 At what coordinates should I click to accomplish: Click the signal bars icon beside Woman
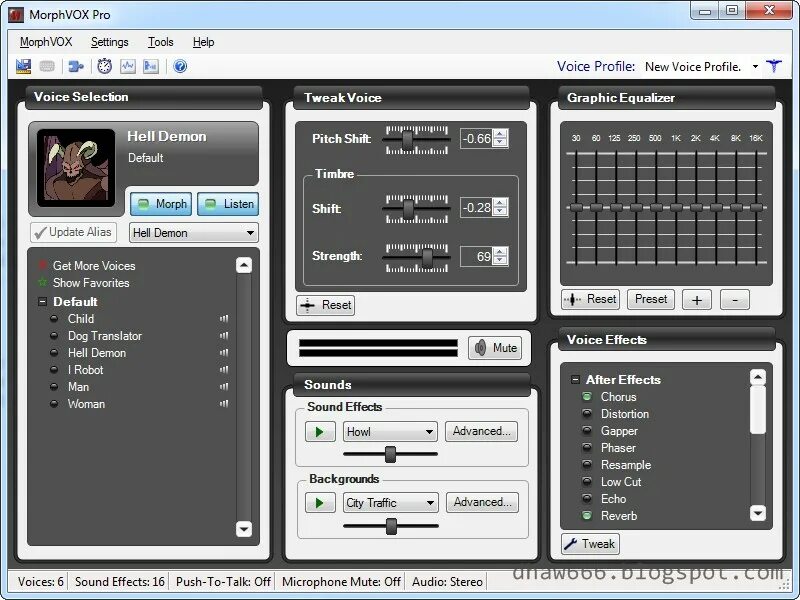(x=224, y=404)
